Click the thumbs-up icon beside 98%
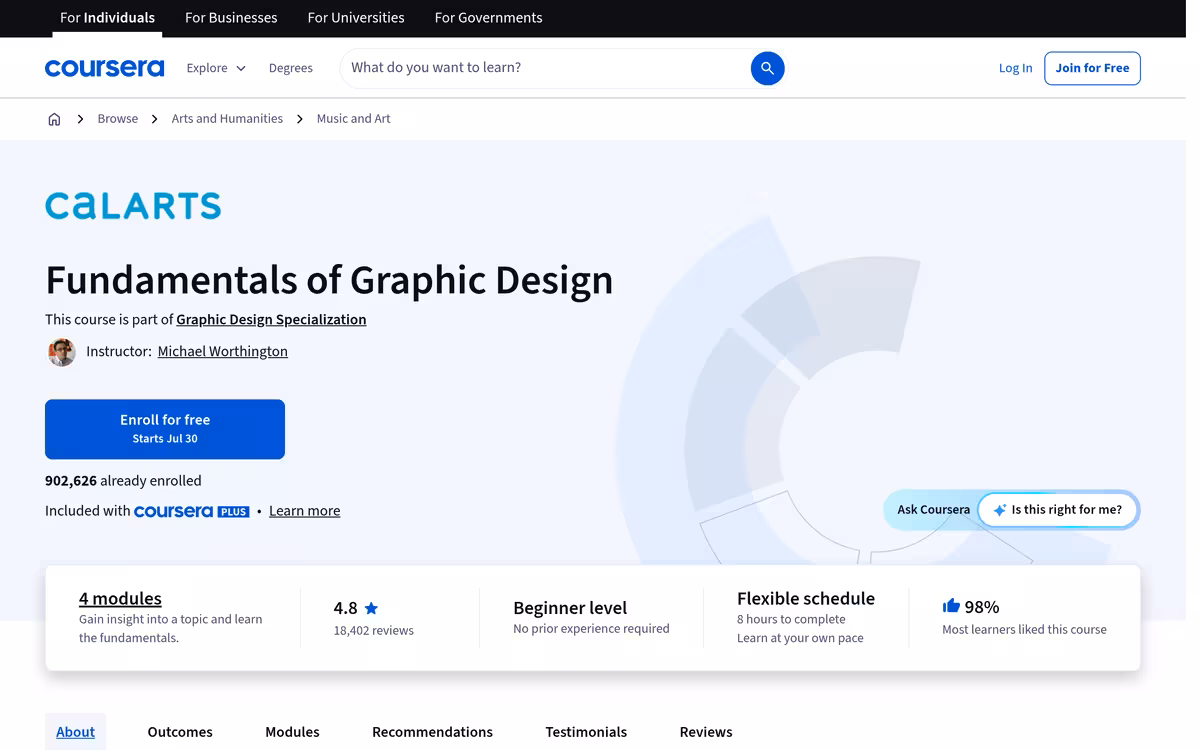Viewport: 1200px width, 750px height. (x=951, y=606)
